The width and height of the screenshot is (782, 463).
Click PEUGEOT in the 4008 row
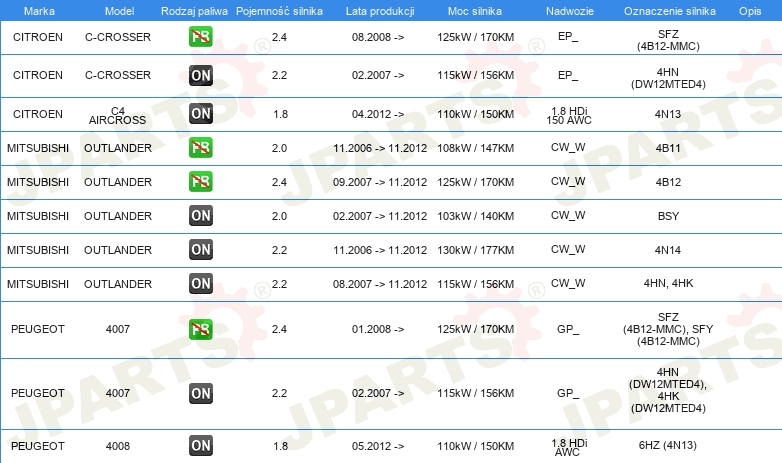[38, 446]
